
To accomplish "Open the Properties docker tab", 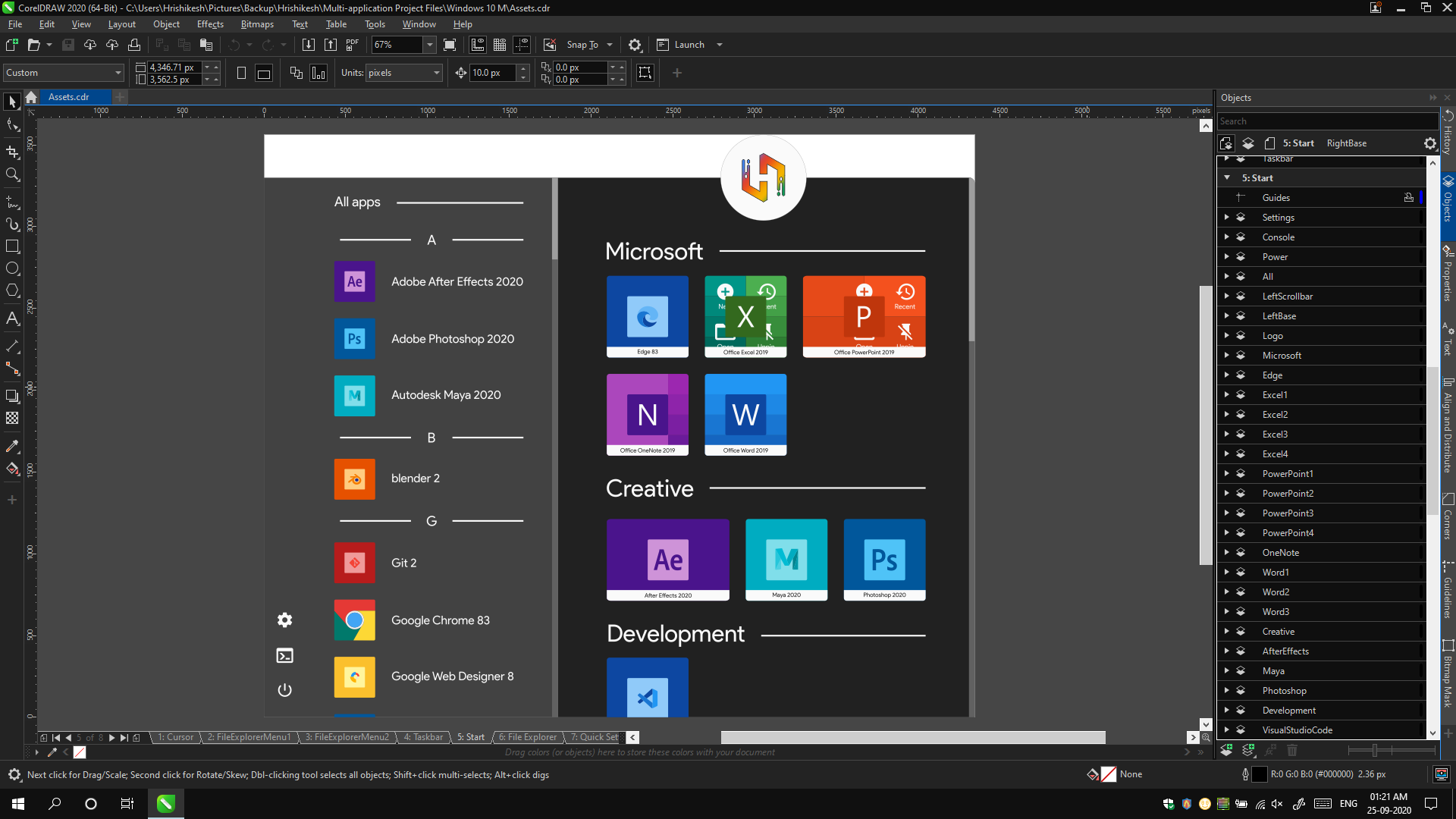I will pos(1448,274).
